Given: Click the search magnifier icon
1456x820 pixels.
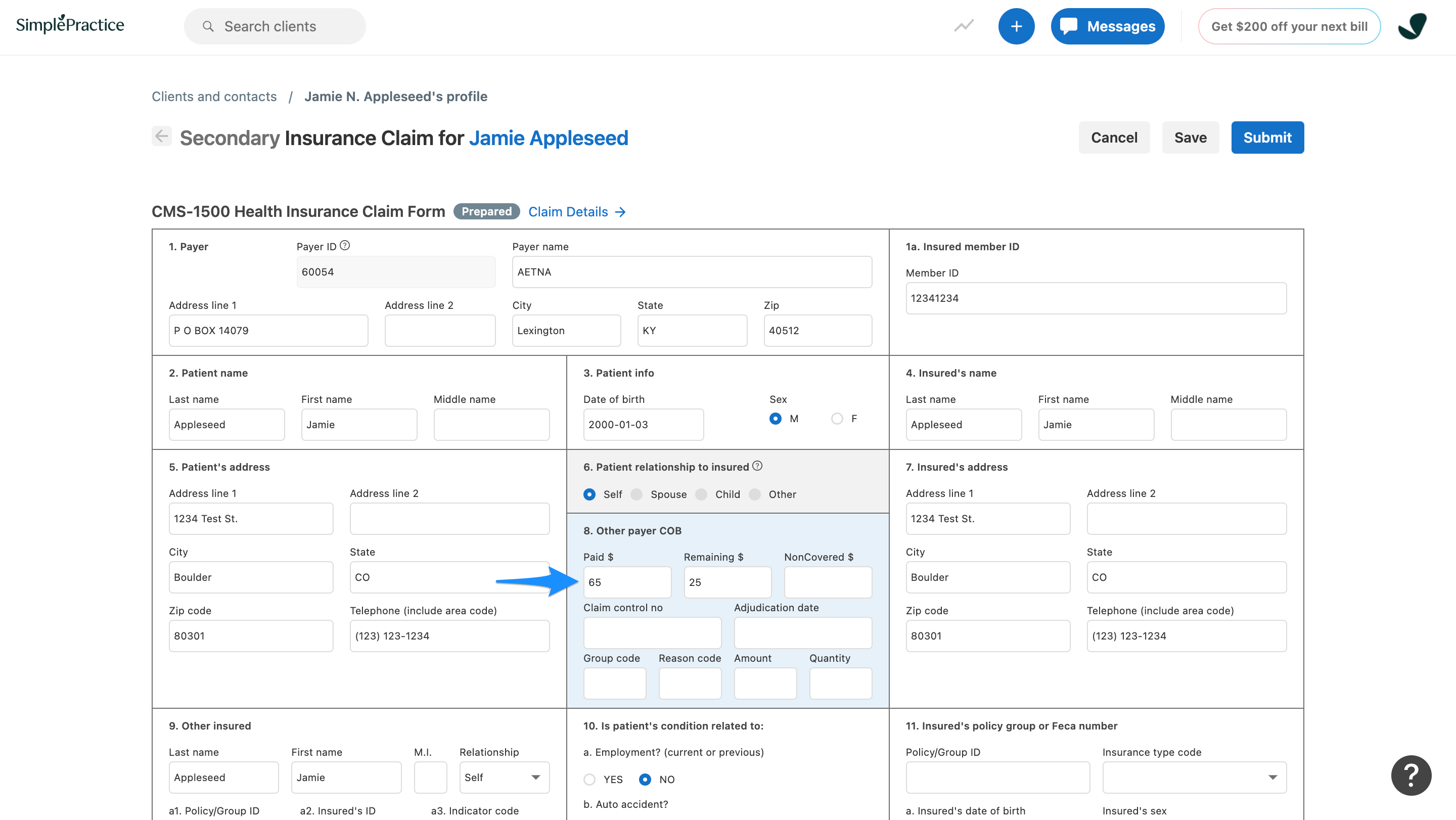Looking at the screenshot, I should [208, 27].
